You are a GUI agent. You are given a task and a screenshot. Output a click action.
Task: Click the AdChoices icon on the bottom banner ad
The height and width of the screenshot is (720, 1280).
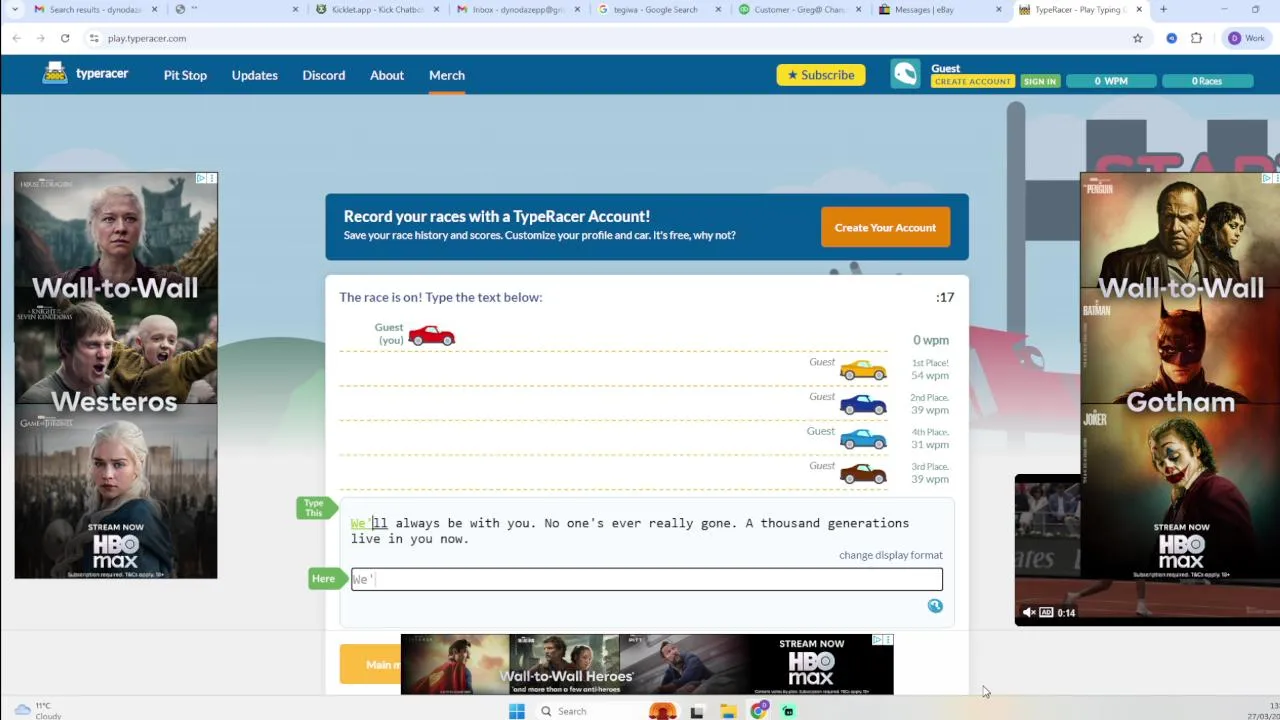click(877, 640)
